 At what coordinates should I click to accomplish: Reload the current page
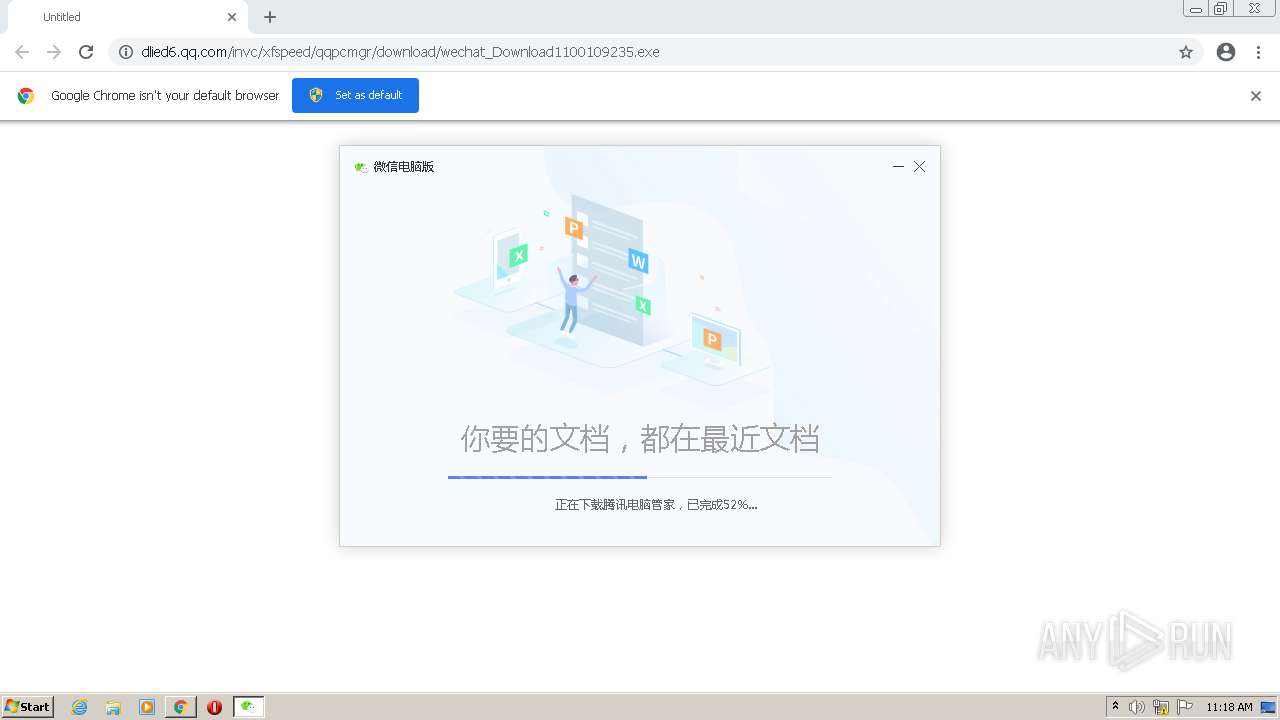pos(86,52)
